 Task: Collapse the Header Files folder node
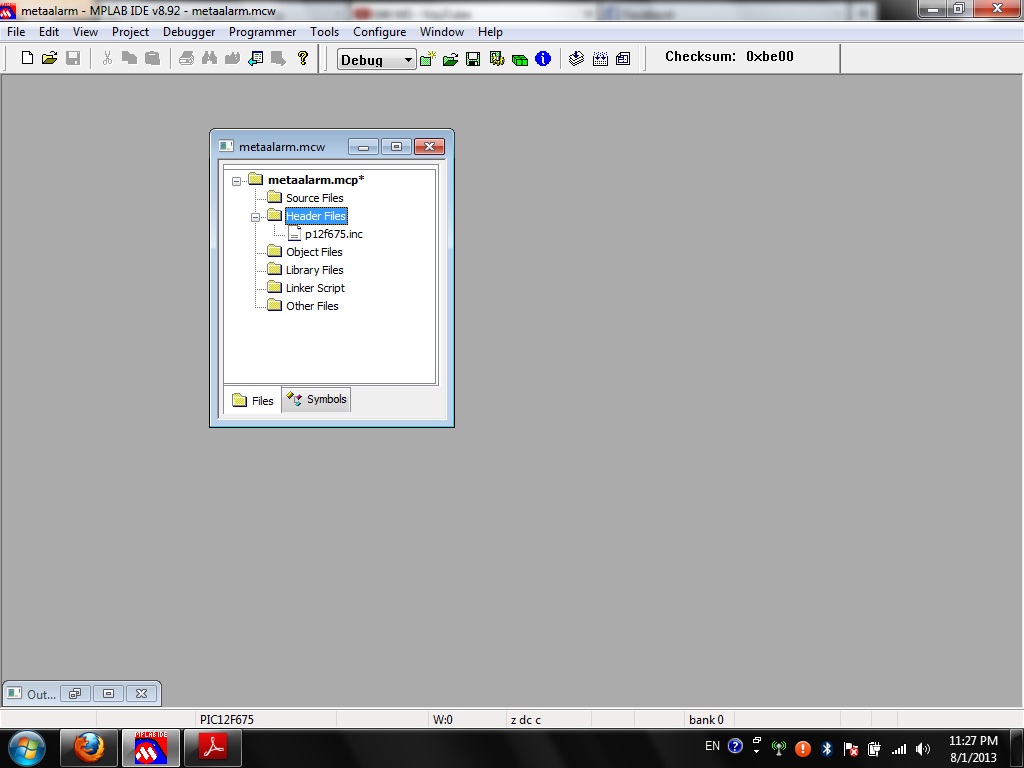(x=255, y=217)
